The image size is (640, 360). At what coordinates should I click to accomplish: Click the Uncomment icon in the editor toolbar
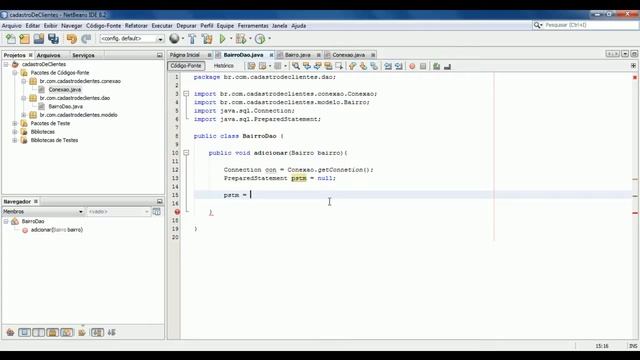point(447,66)
